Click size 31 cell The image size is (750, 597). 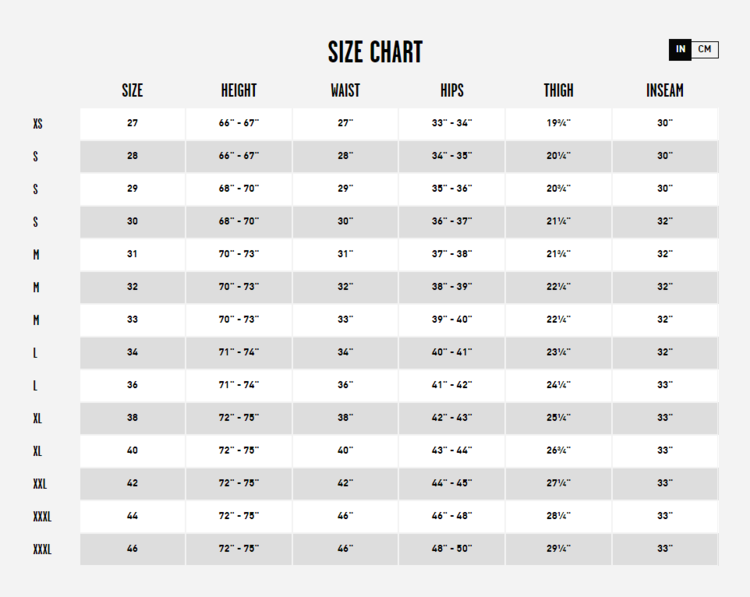(x=132, y=254)
